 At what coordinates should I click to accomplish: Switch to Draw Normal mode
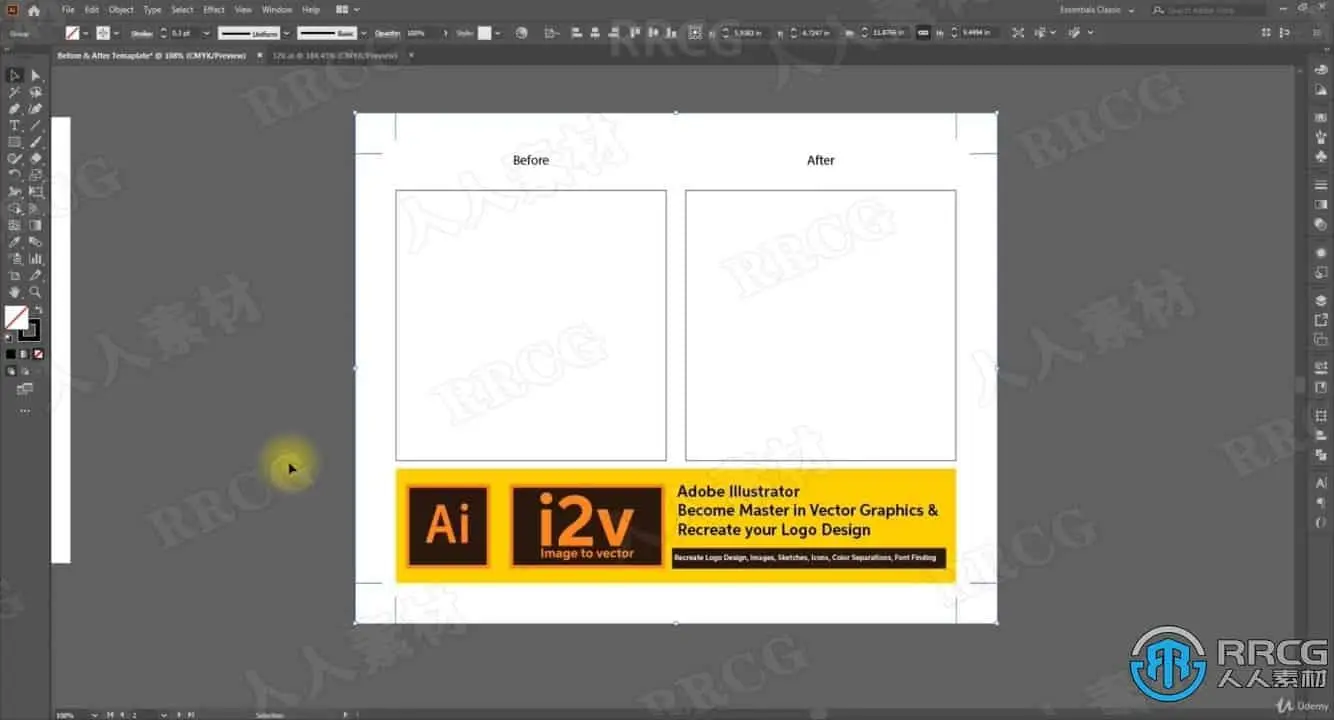(11, 371)
